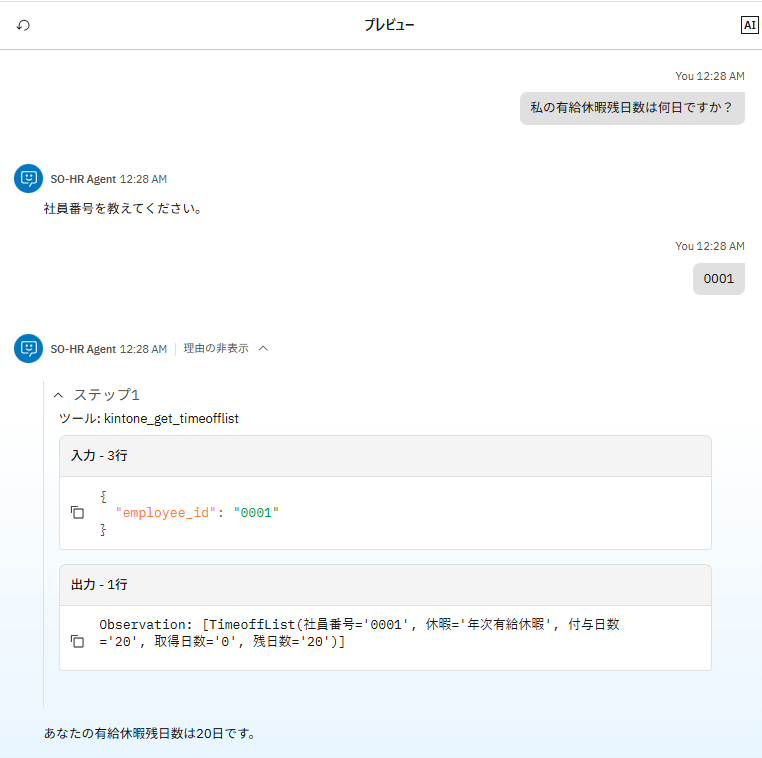762x758 pixels.
Task: Copy the 入力 JSON block
Action: pos(77,512)
